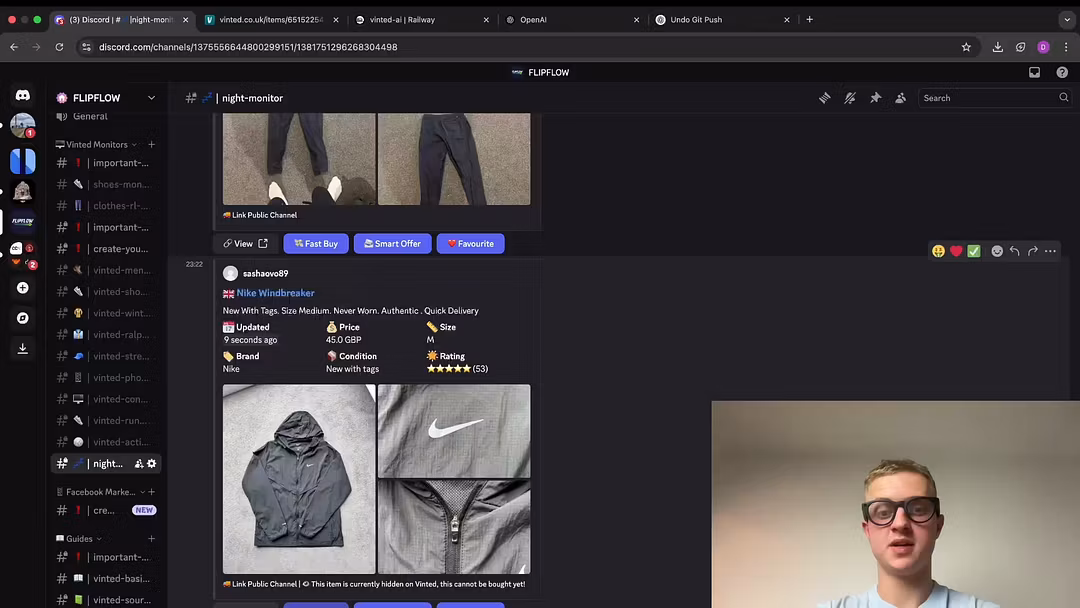The width and height of the screenshot is (1080, 608).
Task: Collapse the Vinted Monitors category
Action: pos(96,144)
